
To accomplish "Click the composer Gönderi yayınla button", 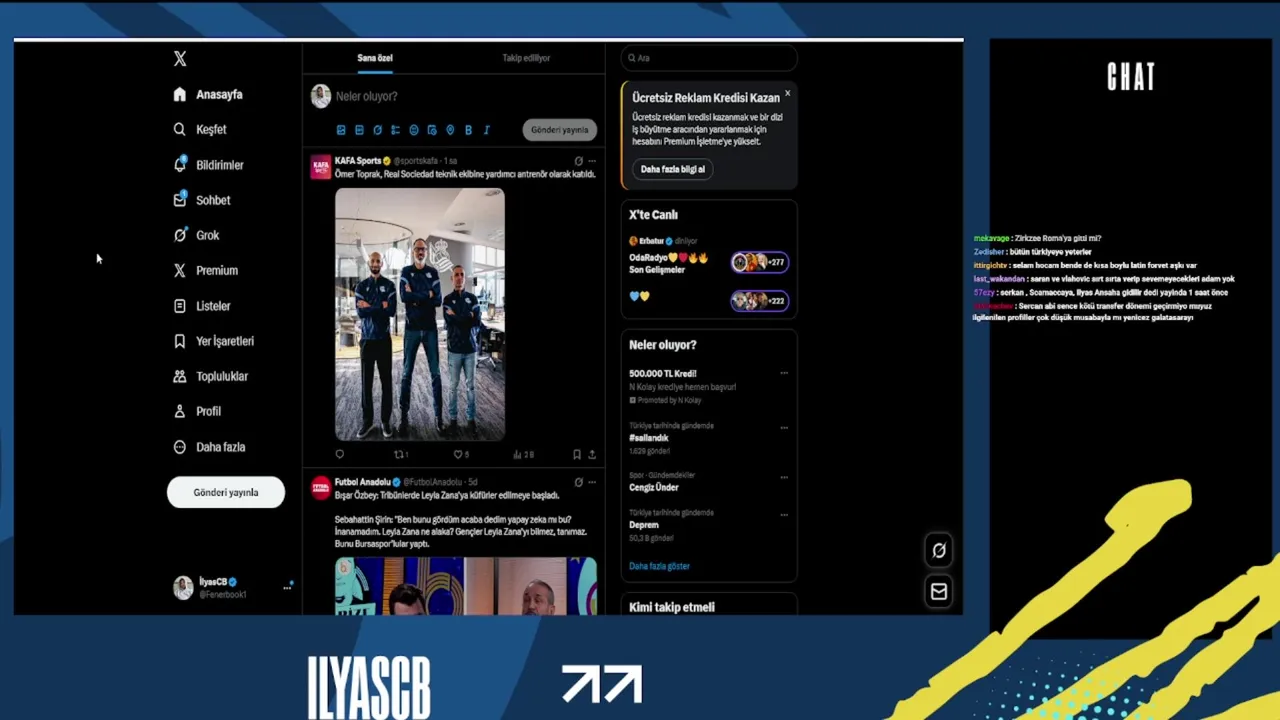I will pos(560,130).
